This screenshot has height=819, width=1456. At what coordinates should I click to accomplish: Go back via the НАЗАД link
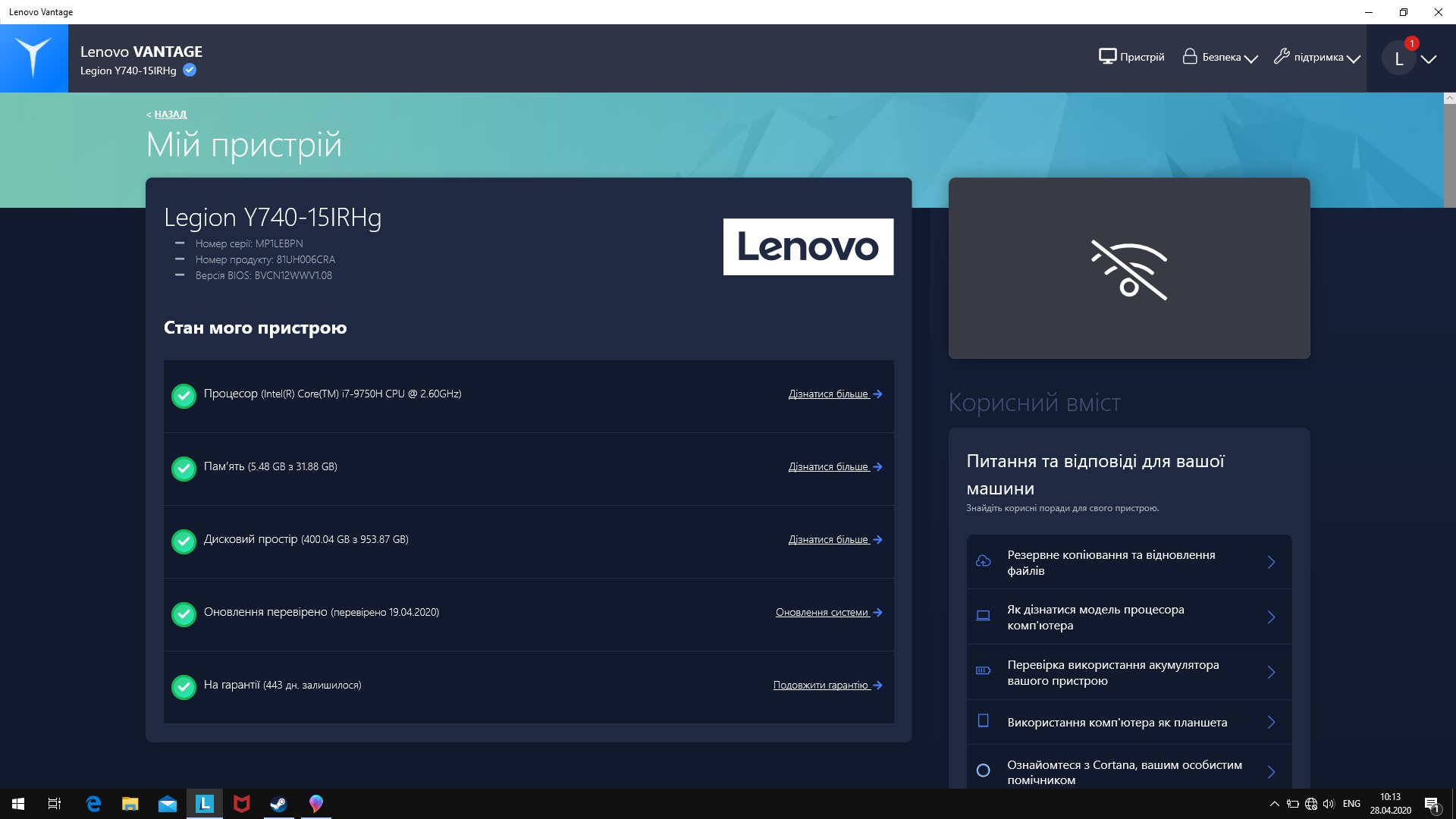[x=170, y=115]
